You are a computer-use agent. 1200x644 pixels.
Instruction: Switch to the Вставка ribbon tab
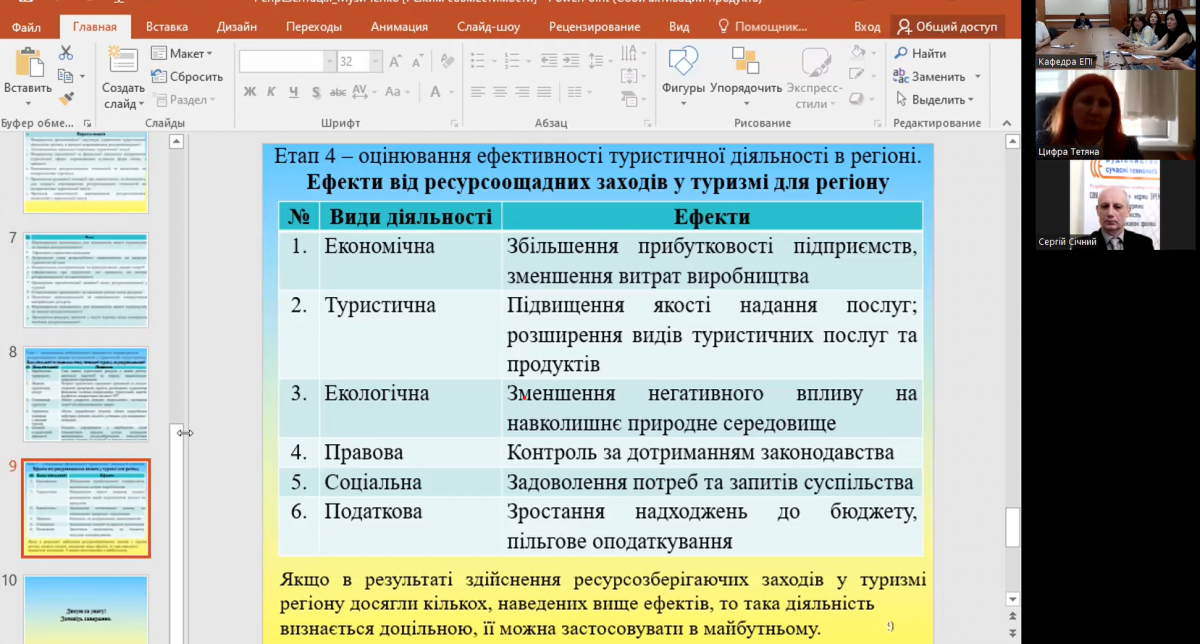click(166, 27)
